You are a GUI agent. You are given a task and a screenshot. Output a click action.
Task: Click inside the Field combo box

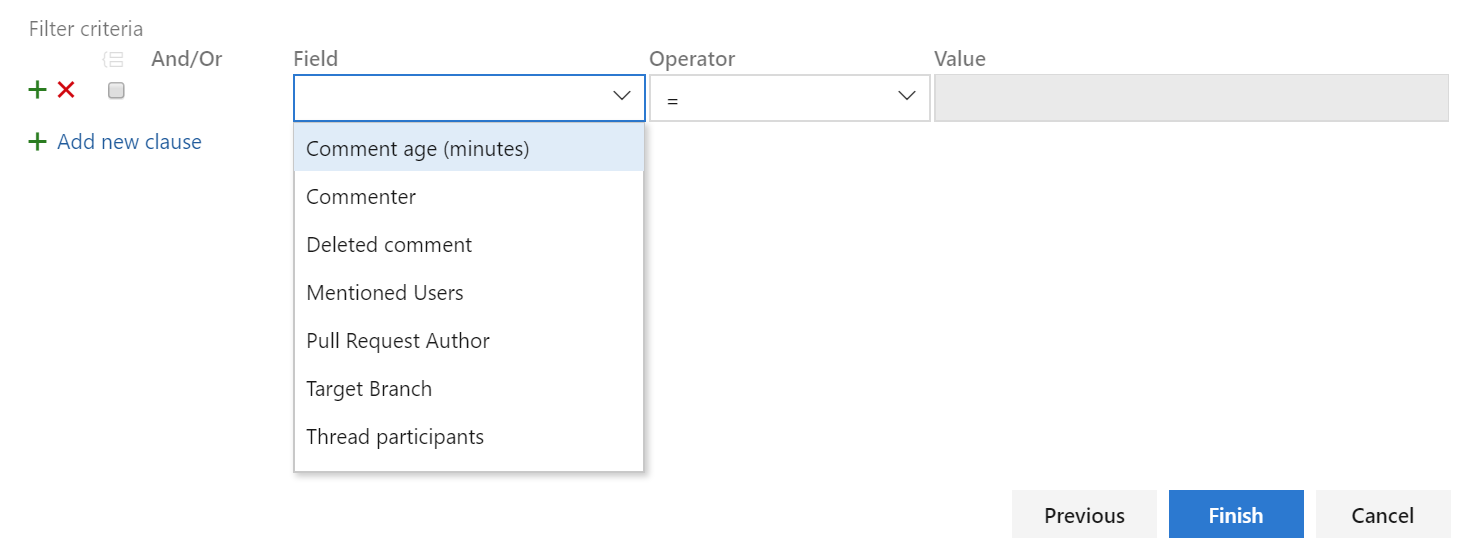pos(469,98)
